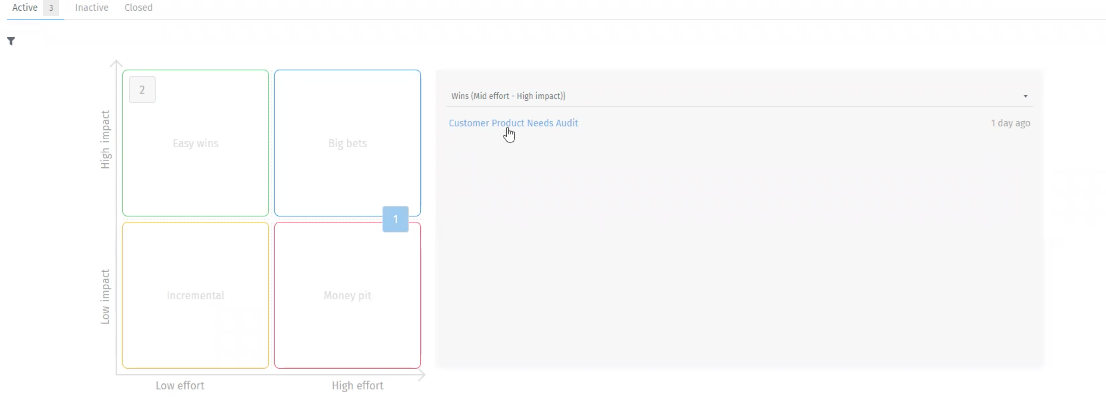Viewport: 1106px width, 409px height.
Task: Open Customer Product Needs Audit link
Action: point(513,123)
